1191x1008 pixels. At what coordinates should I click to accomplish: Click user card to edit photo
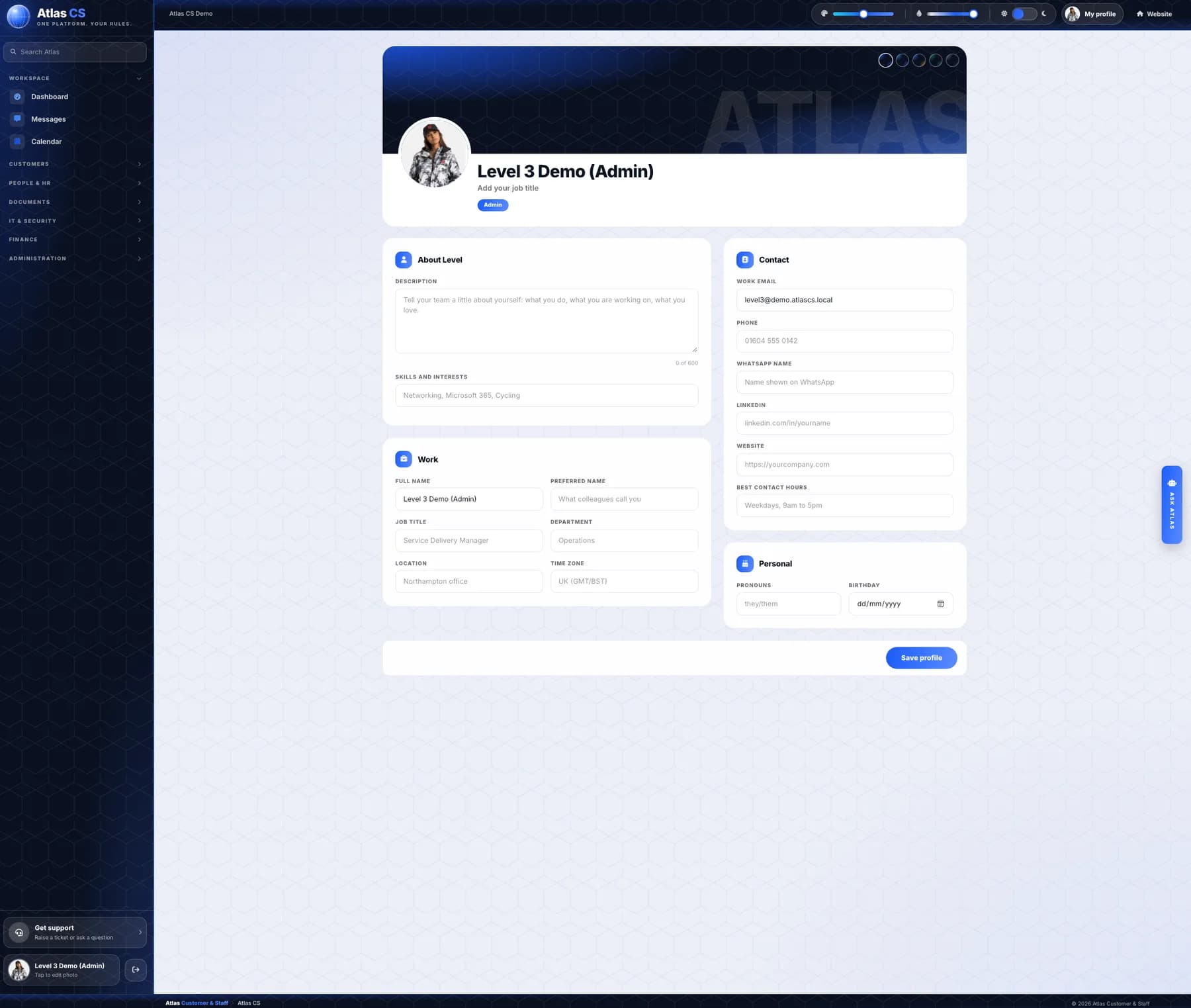click(x=62, y=970)
